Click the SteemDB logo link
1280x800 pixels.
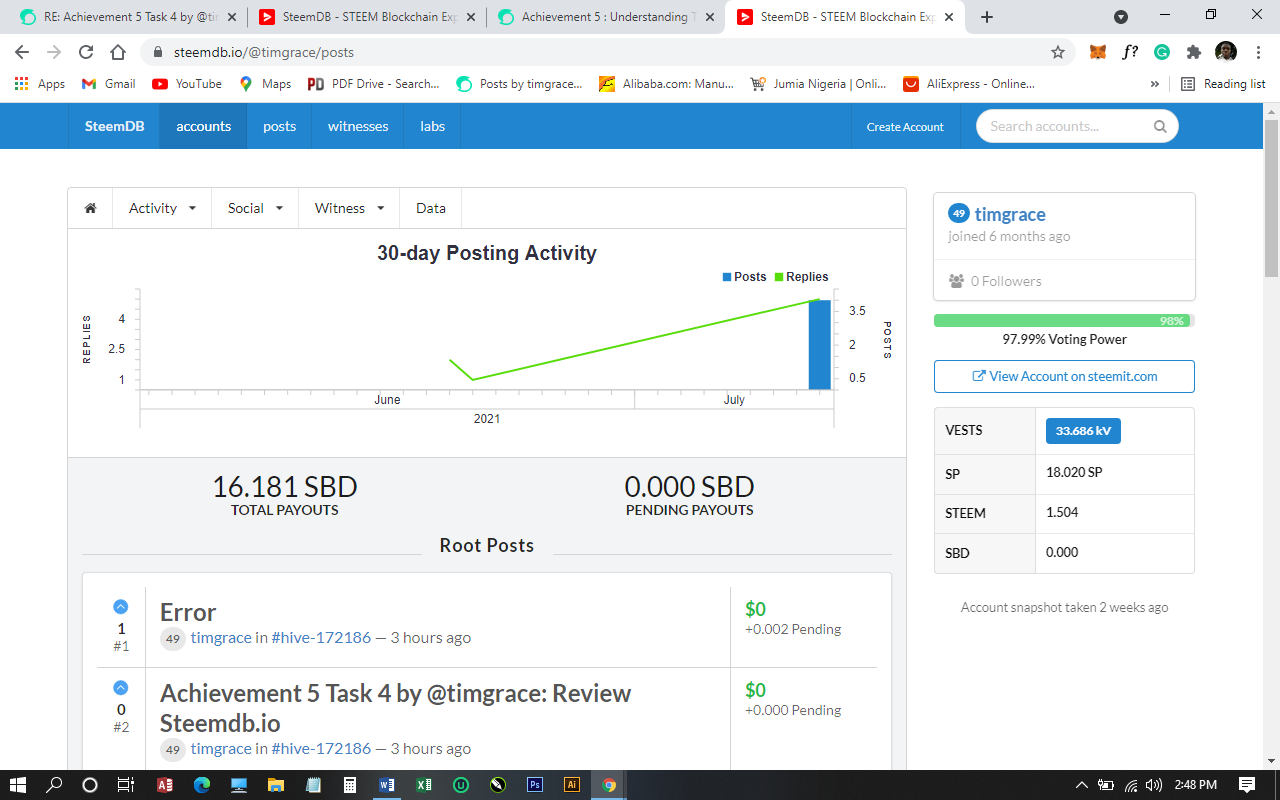coord(114,126)
